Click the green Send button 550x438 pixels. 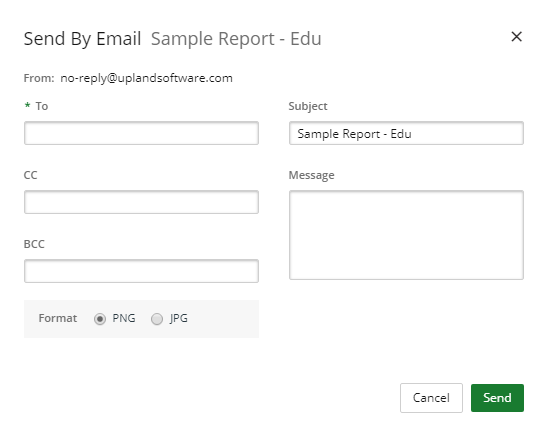point(497,398)
